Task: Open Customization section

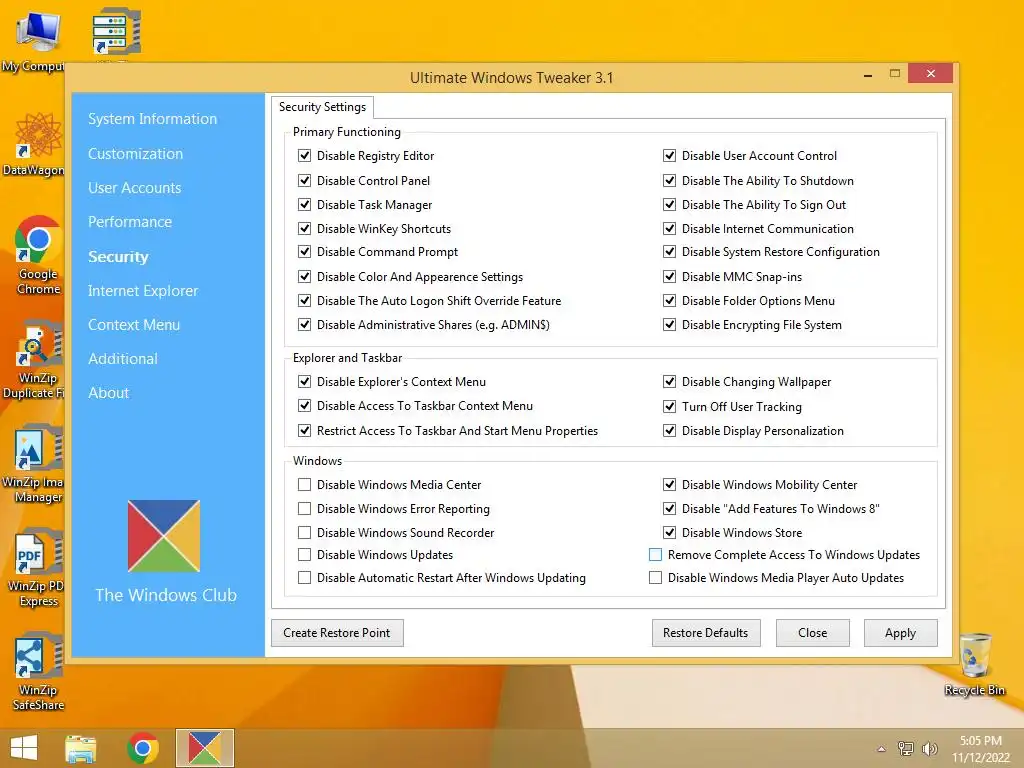Action: coord(135,153)
